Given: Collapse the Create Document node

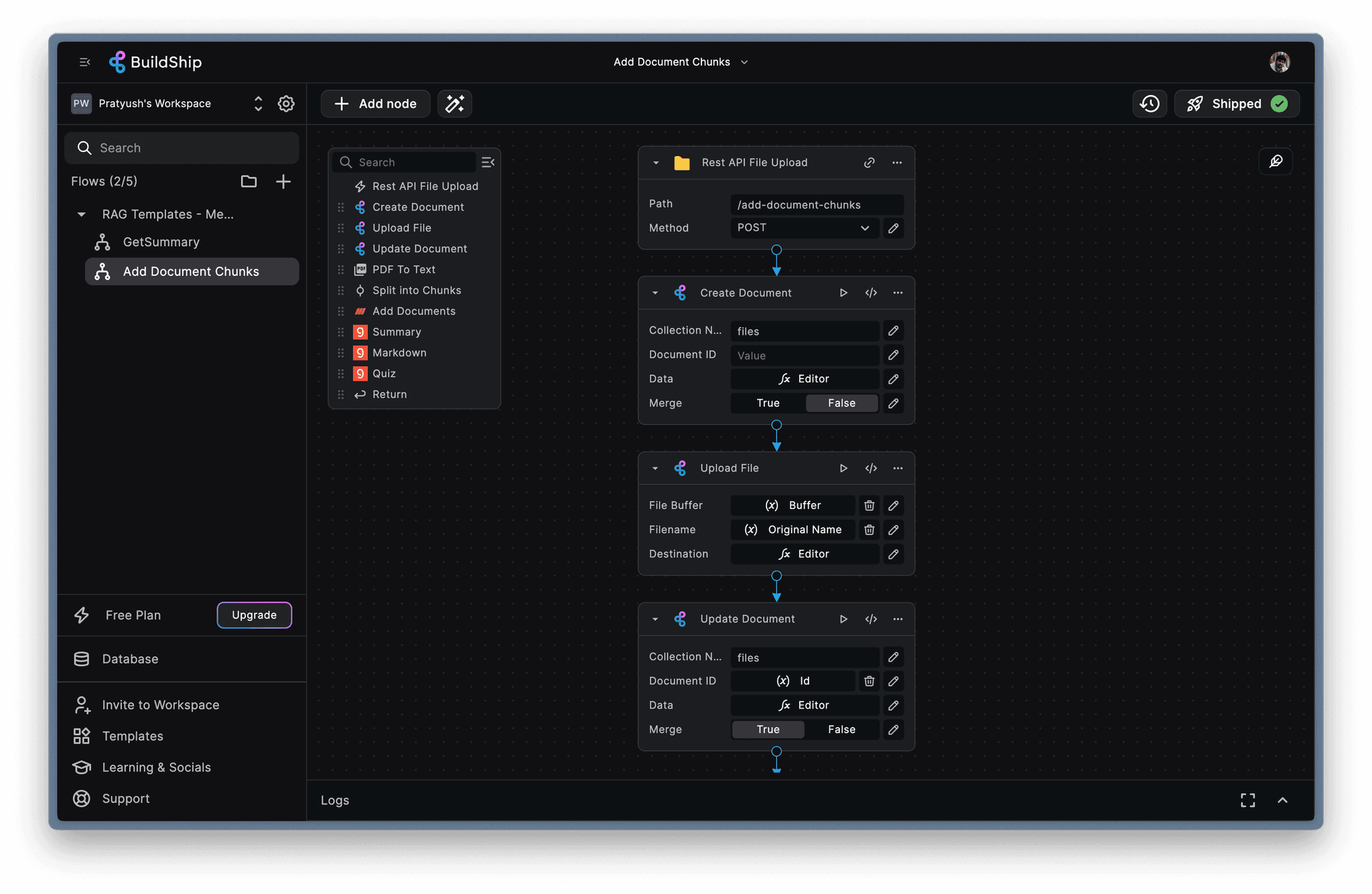Looking at the screenshot, I should (x=655, y=293).
